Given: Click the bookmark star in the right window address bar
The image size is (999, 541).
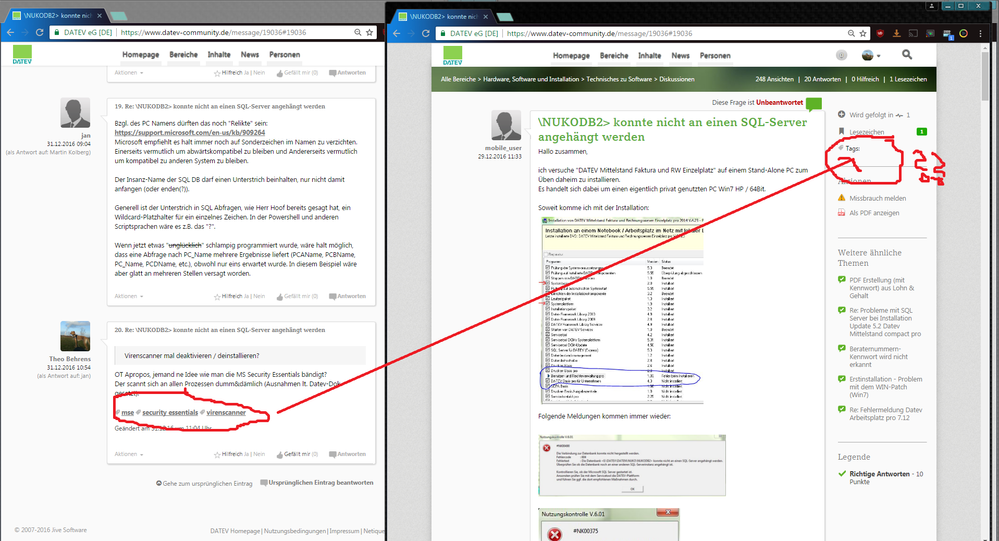Looking at the screenshot, I should (x=863, y=33).
